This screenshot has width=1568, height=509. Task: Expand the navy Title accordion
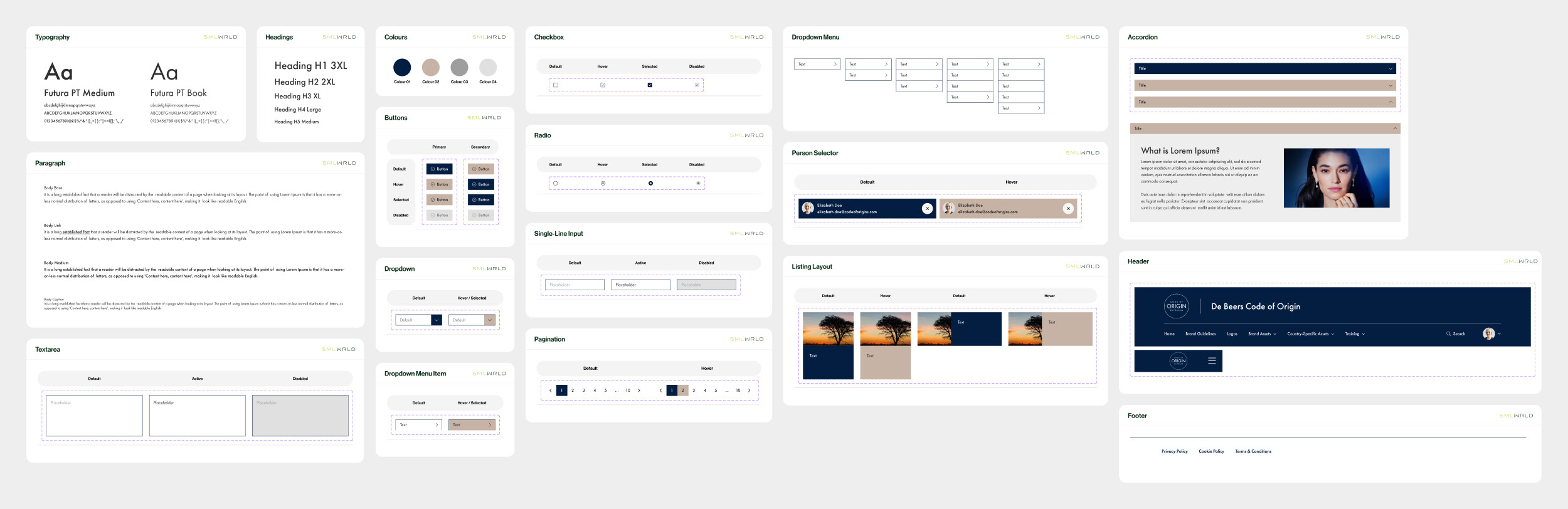click(1266, 68)
